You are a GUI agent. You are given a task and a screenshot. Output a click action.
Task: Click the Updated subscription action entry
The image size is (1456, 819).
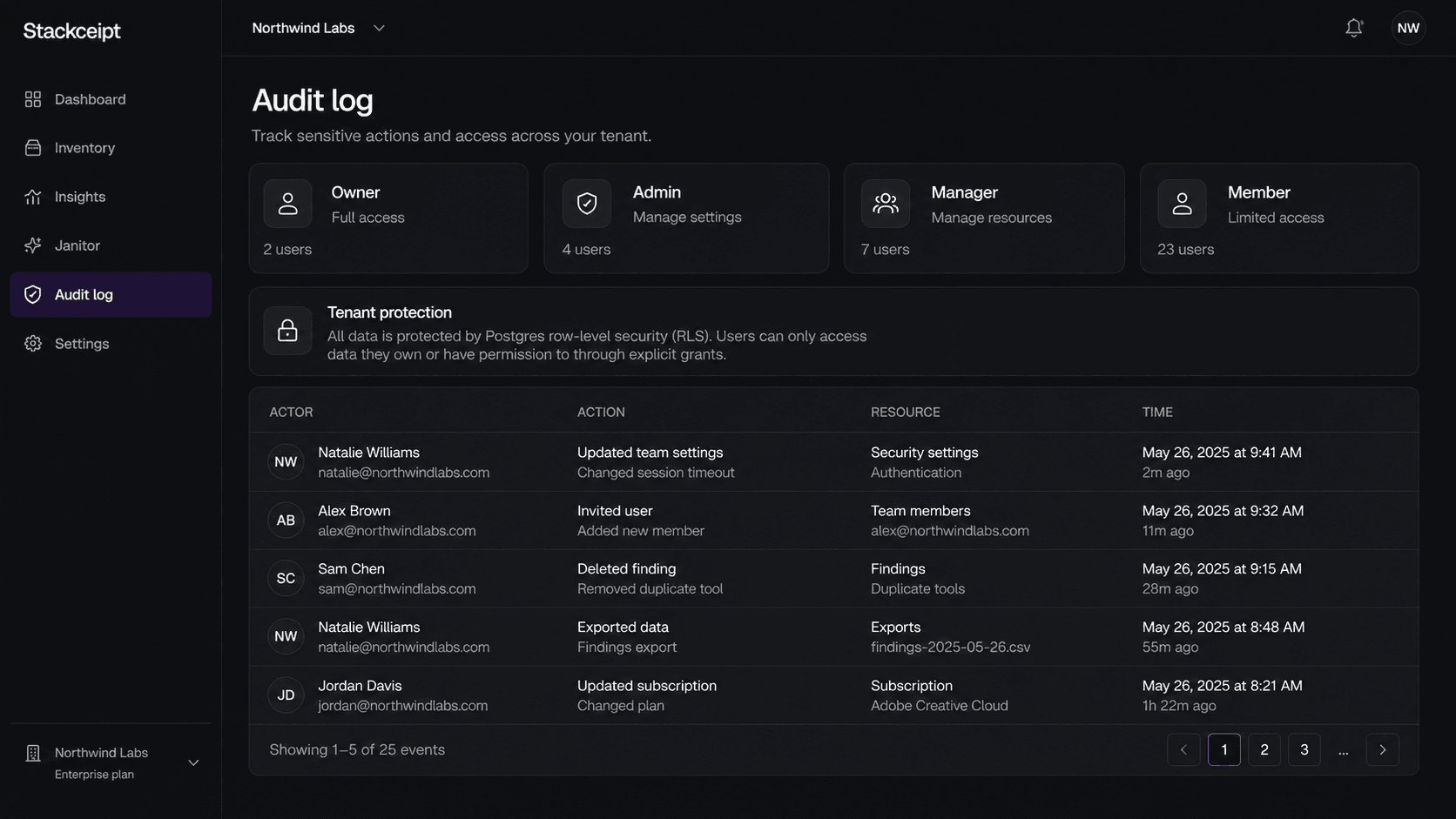[x=647, y=685]
